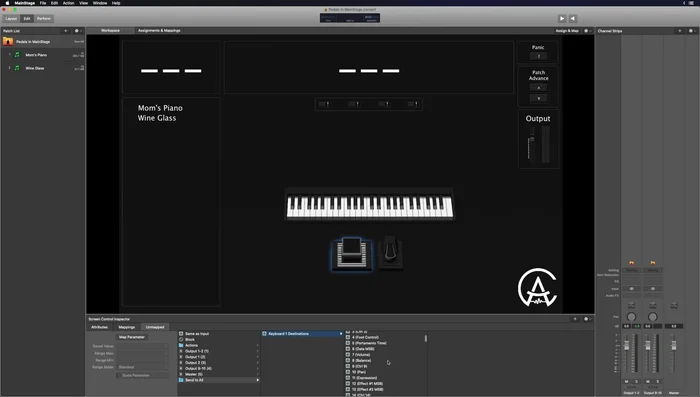The width and height of the screenshot is (700, 397).
Task: Open the Range Mode Standard dropdown
Action: tap(142, 367)
